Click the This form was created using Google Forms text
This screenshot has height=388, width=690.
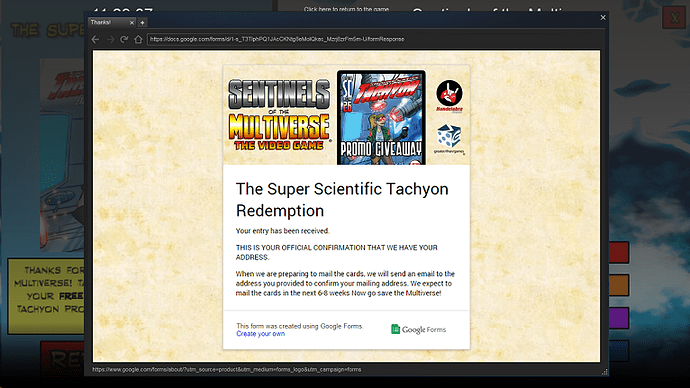tap(300, 326)
